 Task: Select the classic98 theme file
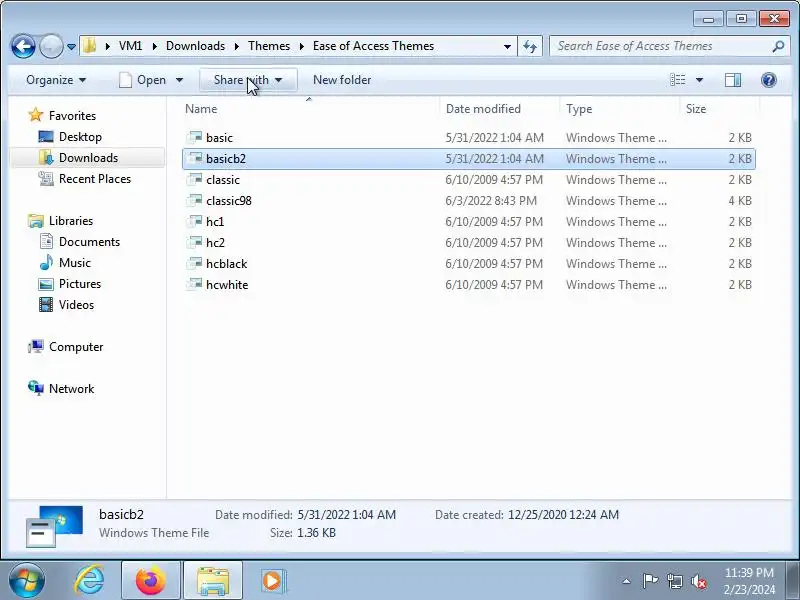coord(468,201)
